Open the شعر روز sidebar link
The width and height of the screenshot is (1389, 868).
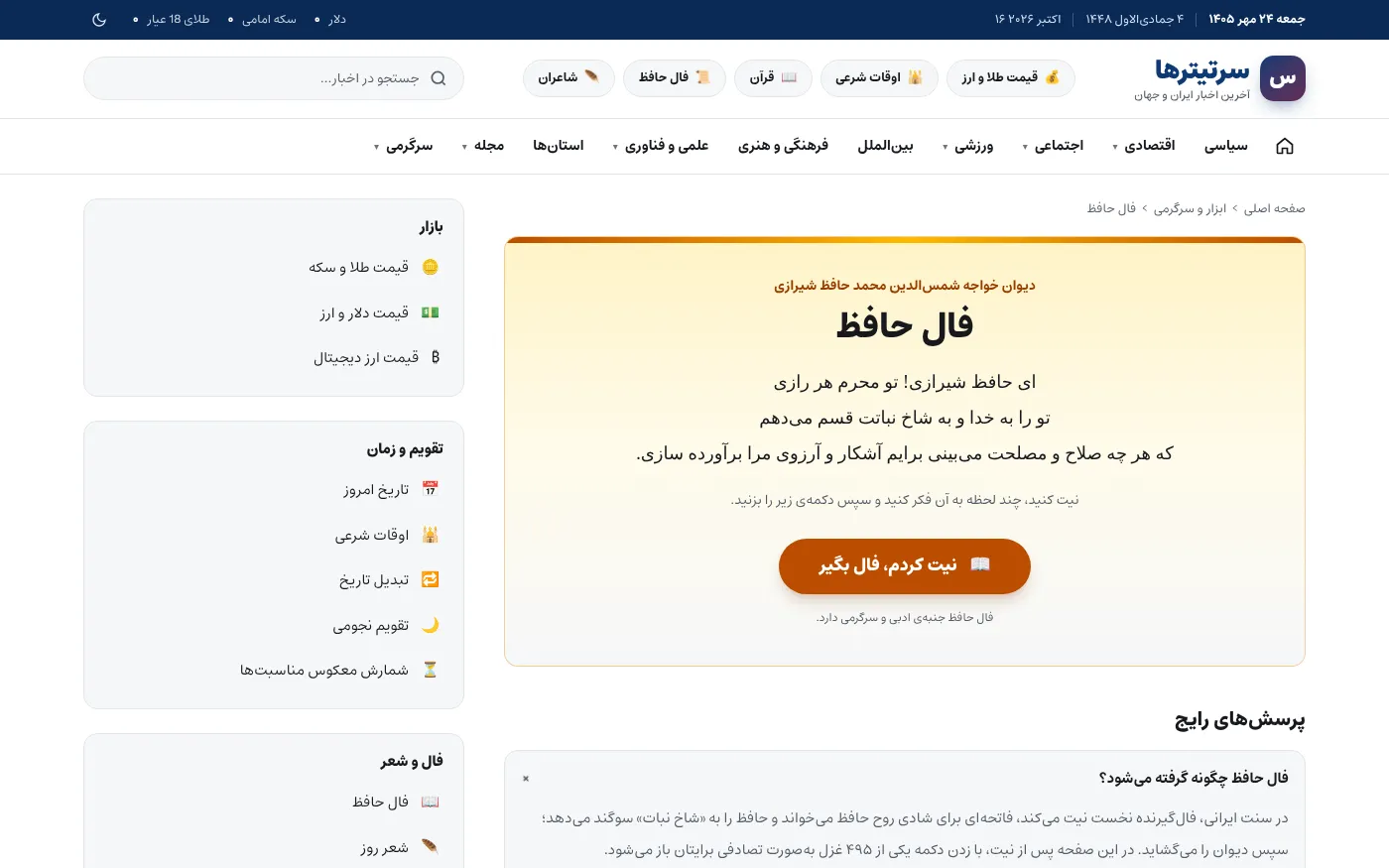click(385, 847)
